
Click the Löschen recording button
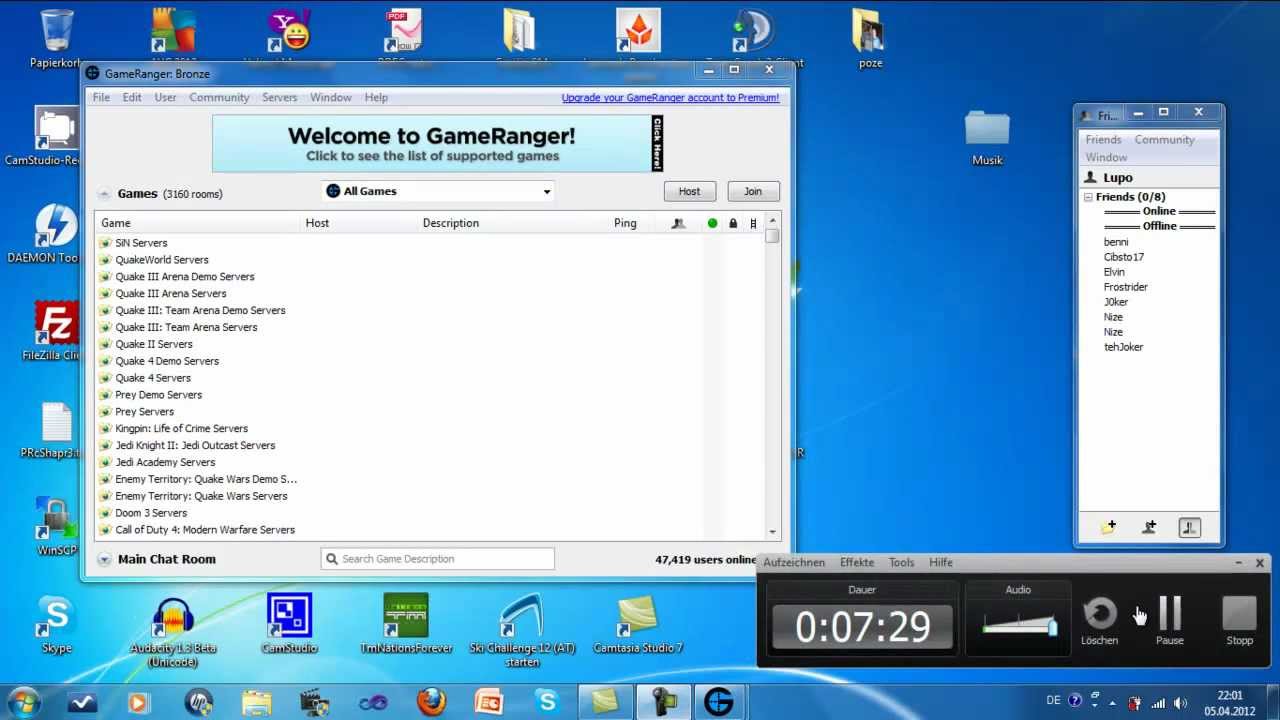click(x=1100, y=620)
